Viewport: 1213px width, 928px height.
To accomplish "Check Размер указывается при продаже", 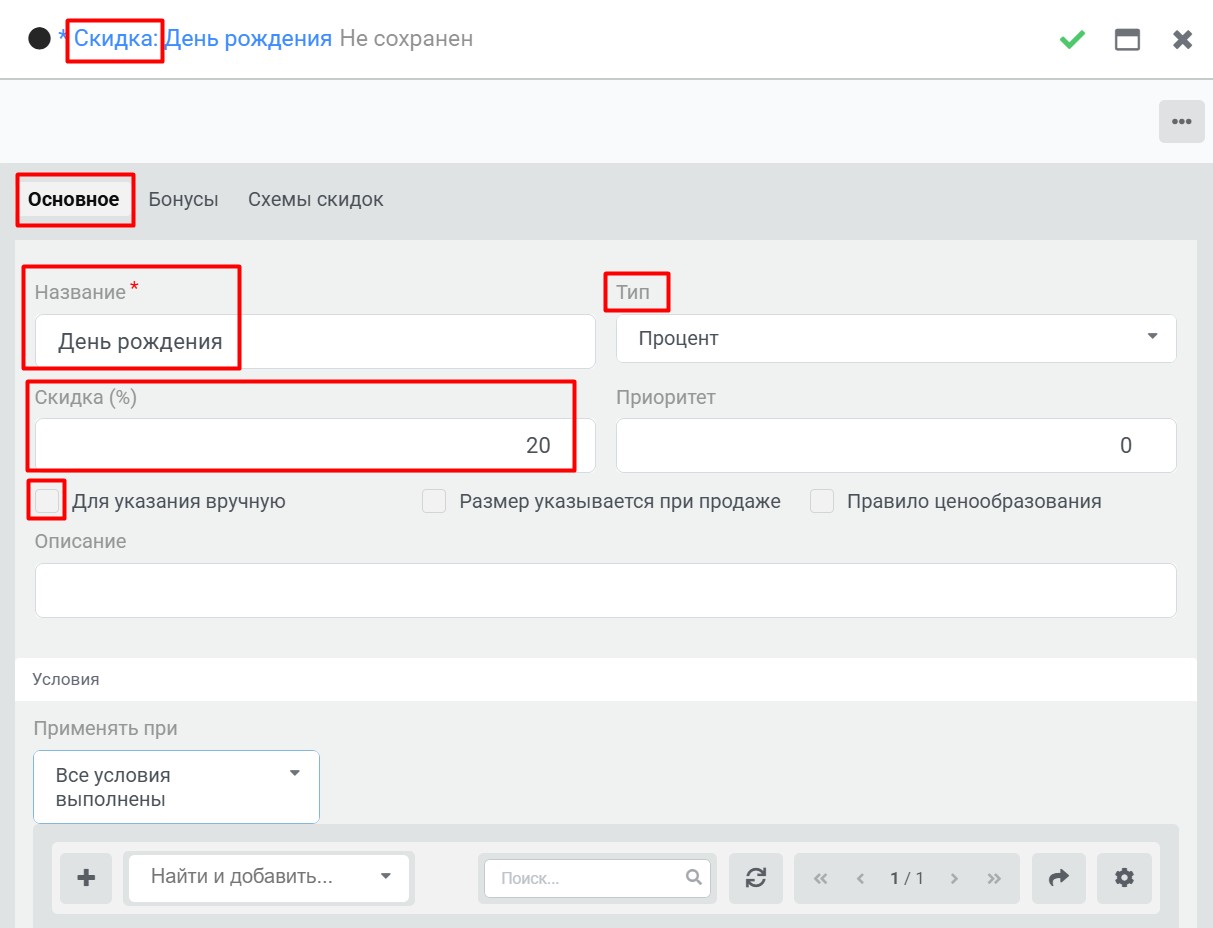I will pos(434,501).
